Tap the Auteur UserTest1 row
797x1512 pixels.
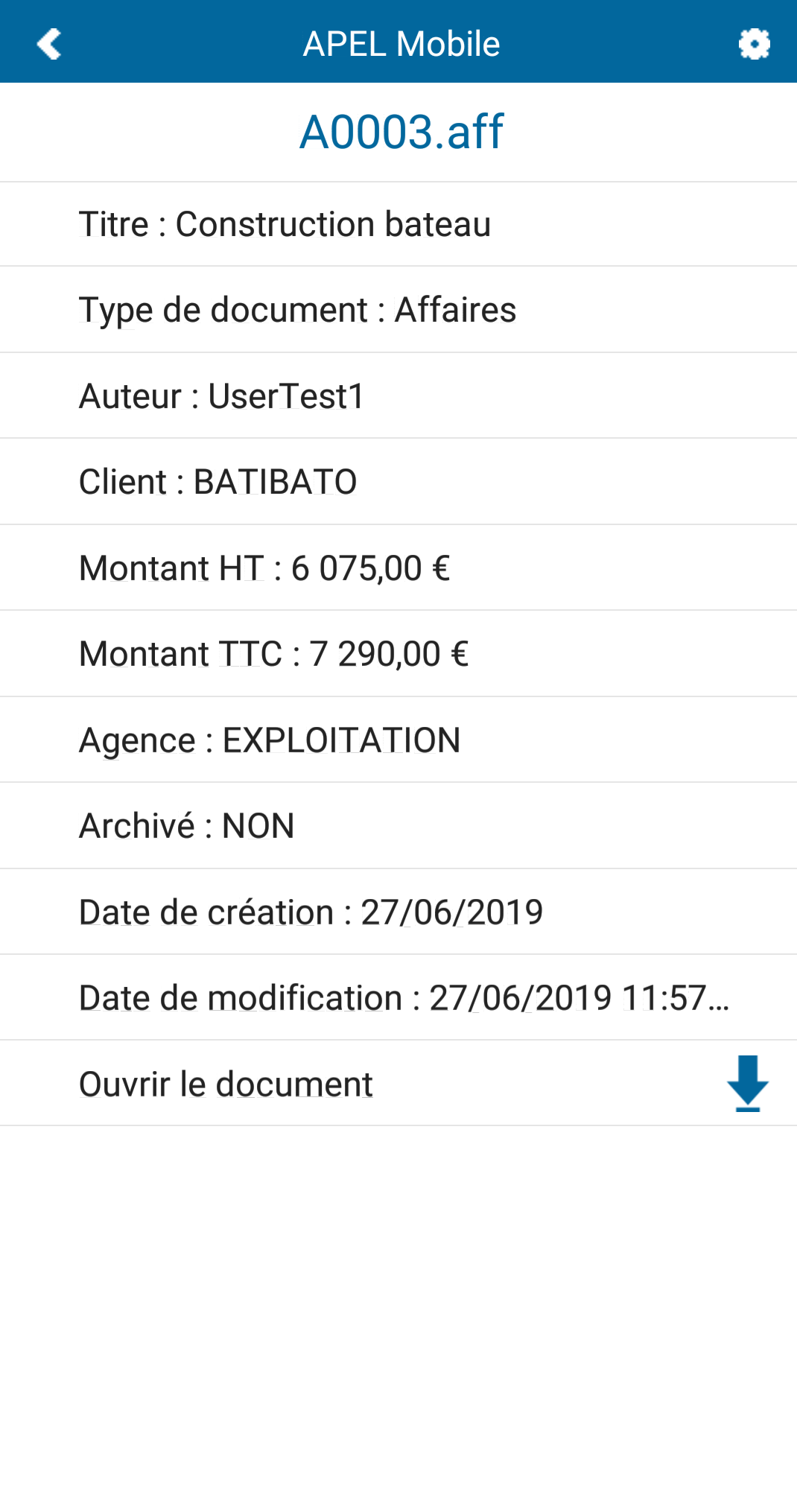(398, 396)
